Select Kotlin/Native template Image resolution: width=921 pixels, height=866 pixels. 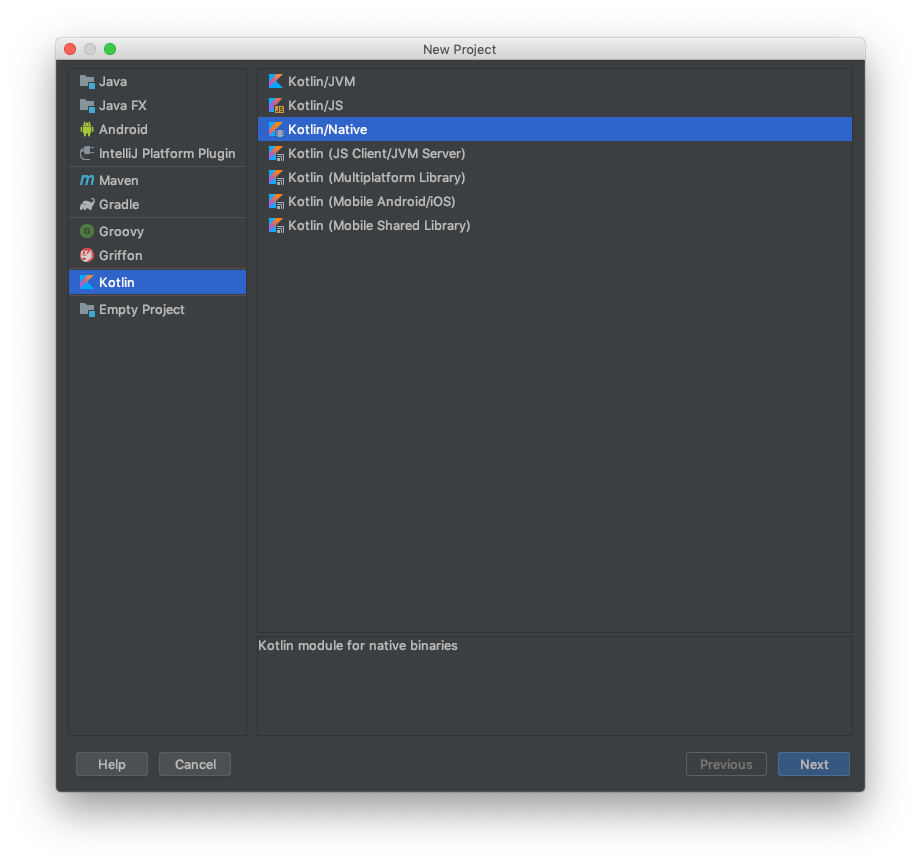point(554,129)
